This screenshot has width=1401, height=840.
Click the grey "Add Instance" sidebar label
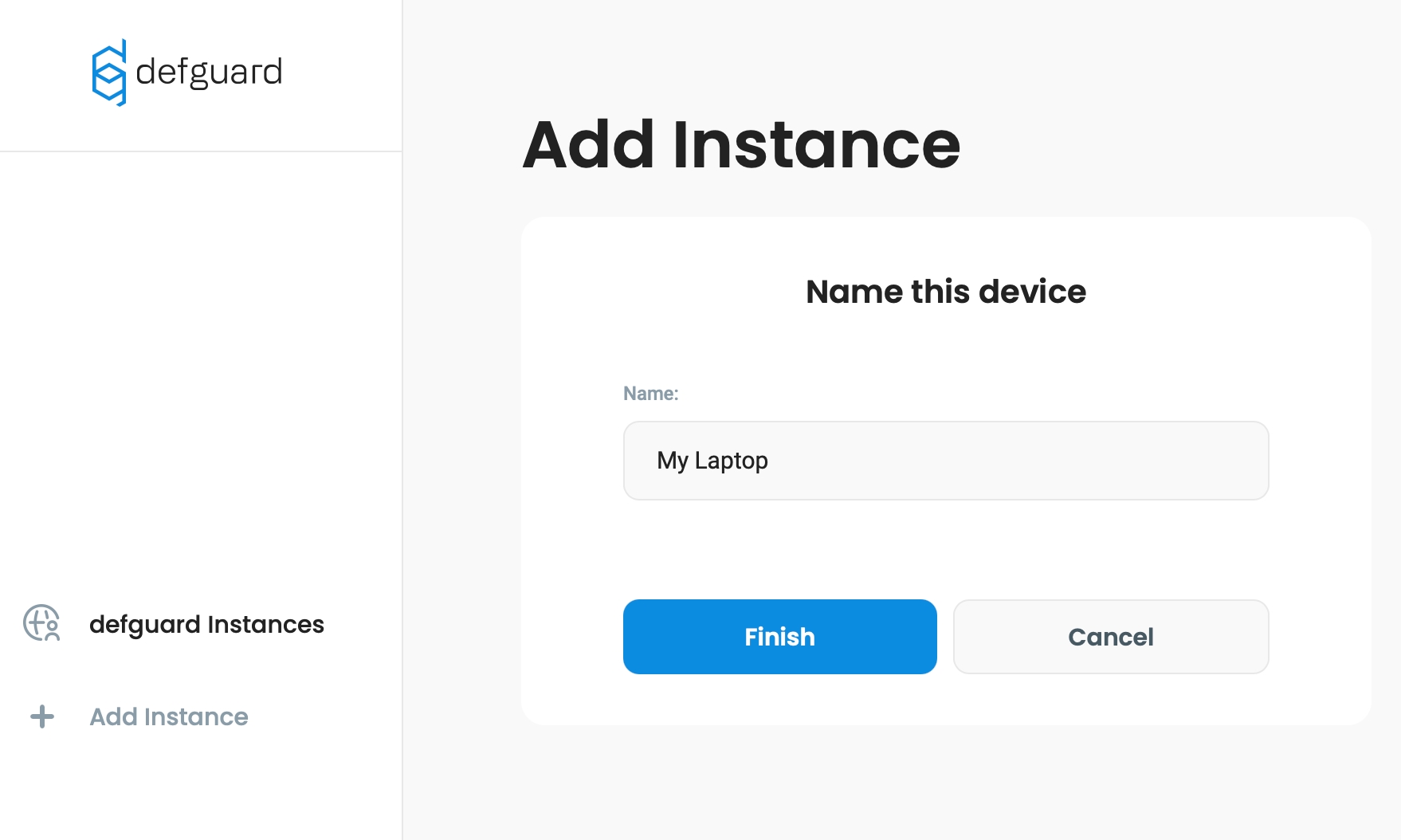point(168,716)
